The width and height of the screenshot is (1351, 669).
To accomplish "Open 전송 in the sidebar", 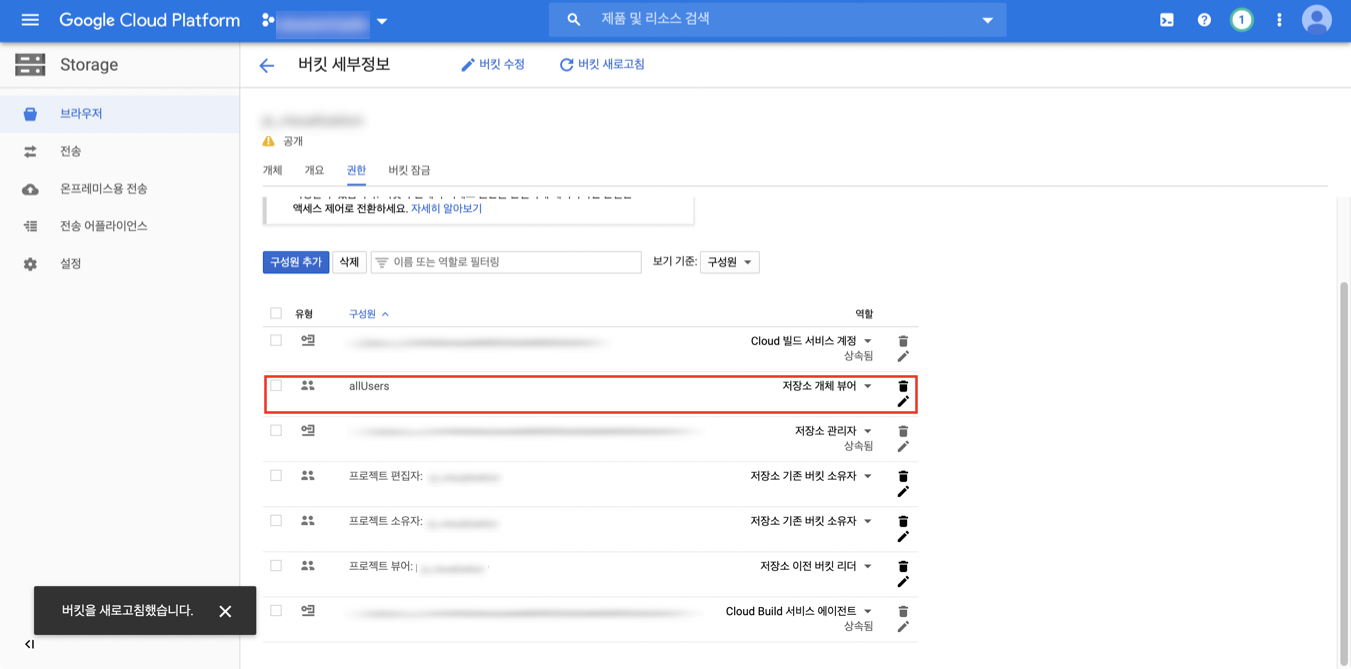I will click(120, 152).
